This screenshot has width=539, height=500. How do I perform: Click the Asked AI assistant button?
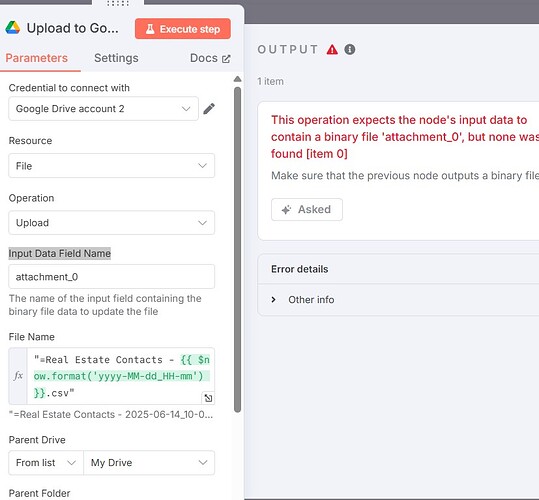tap(307, 209)
